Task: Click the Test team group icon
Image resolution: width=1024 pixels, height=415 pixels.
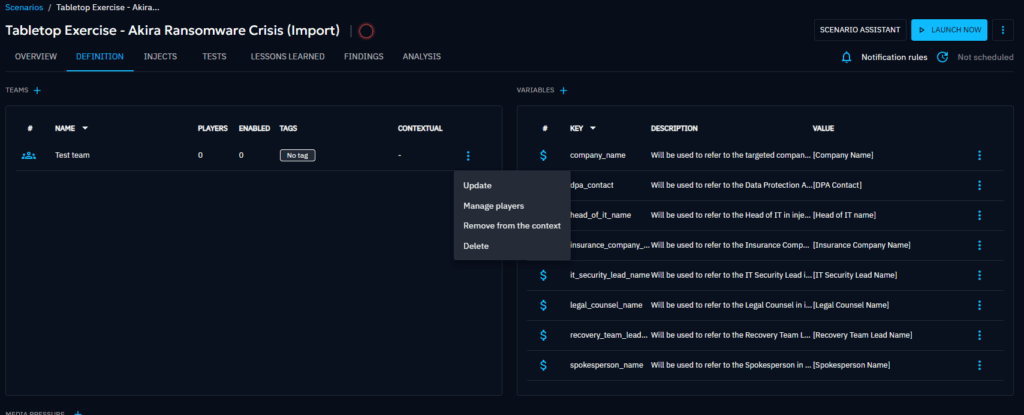Action: point(29,155)
